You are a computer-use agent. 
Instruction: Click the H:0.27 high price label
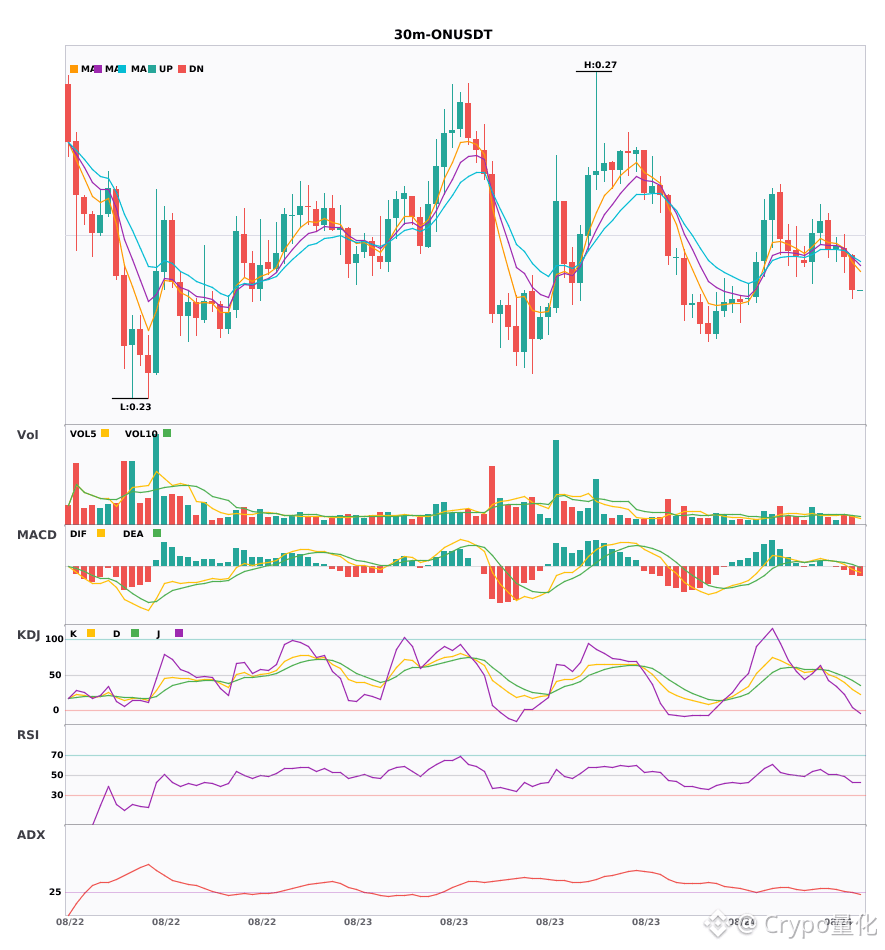600,65
